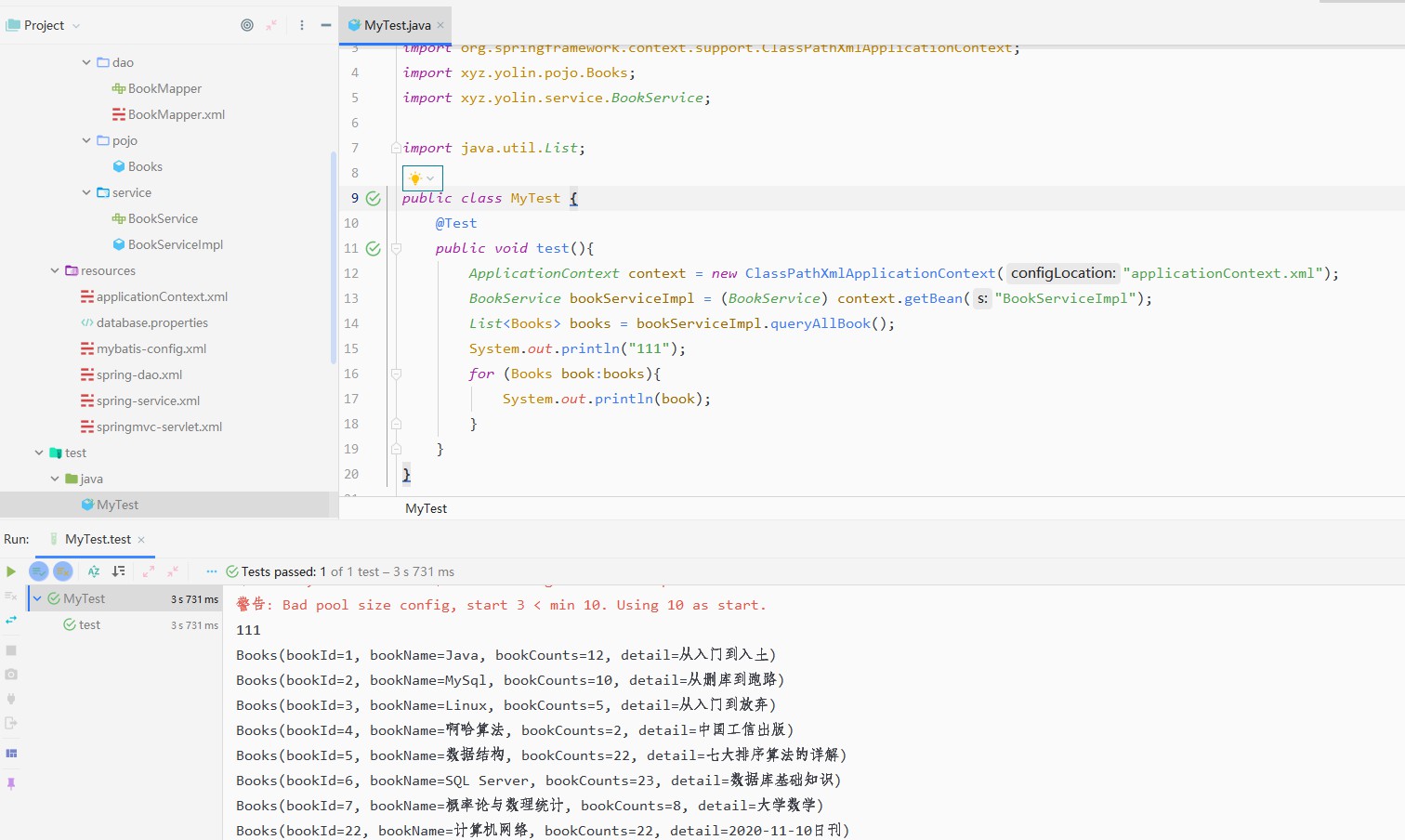Click run gutter icon for test method
This screenshot has height=840, width=1405.
(x=374, y=248)
